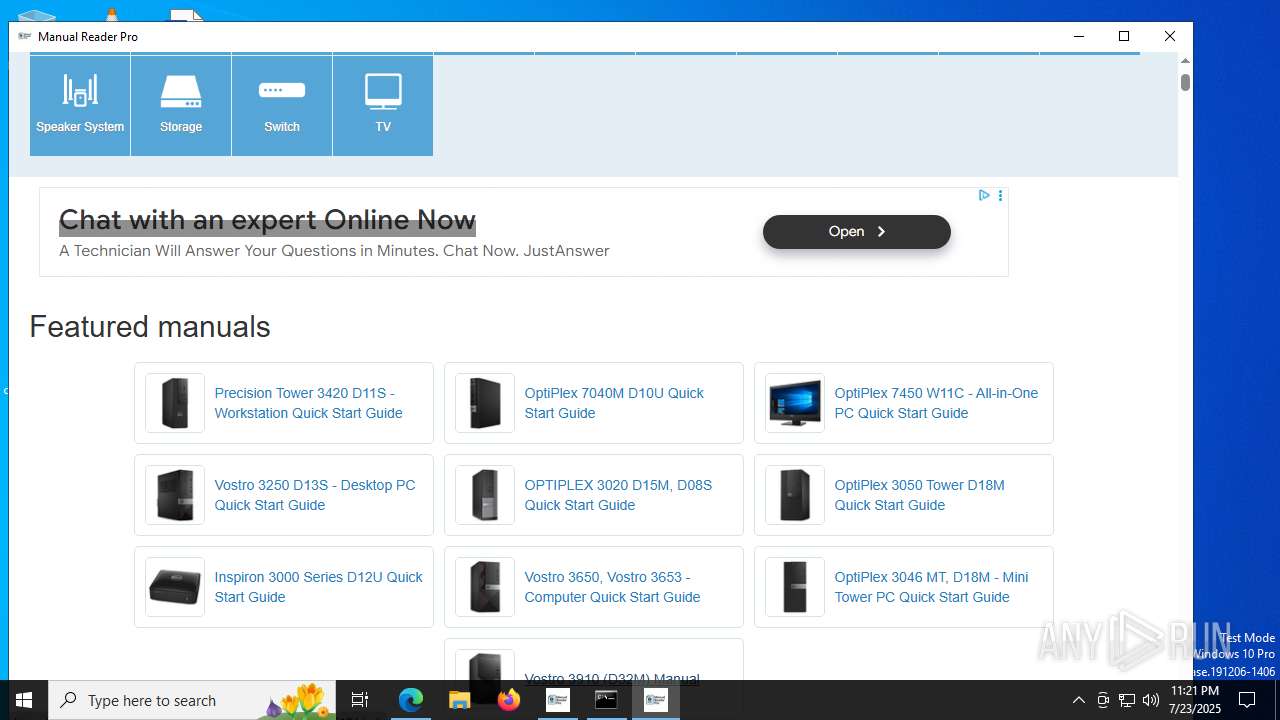Open the Windows Start menu
This screenshot has width=1280, height=720.
(x=24, y=700)
